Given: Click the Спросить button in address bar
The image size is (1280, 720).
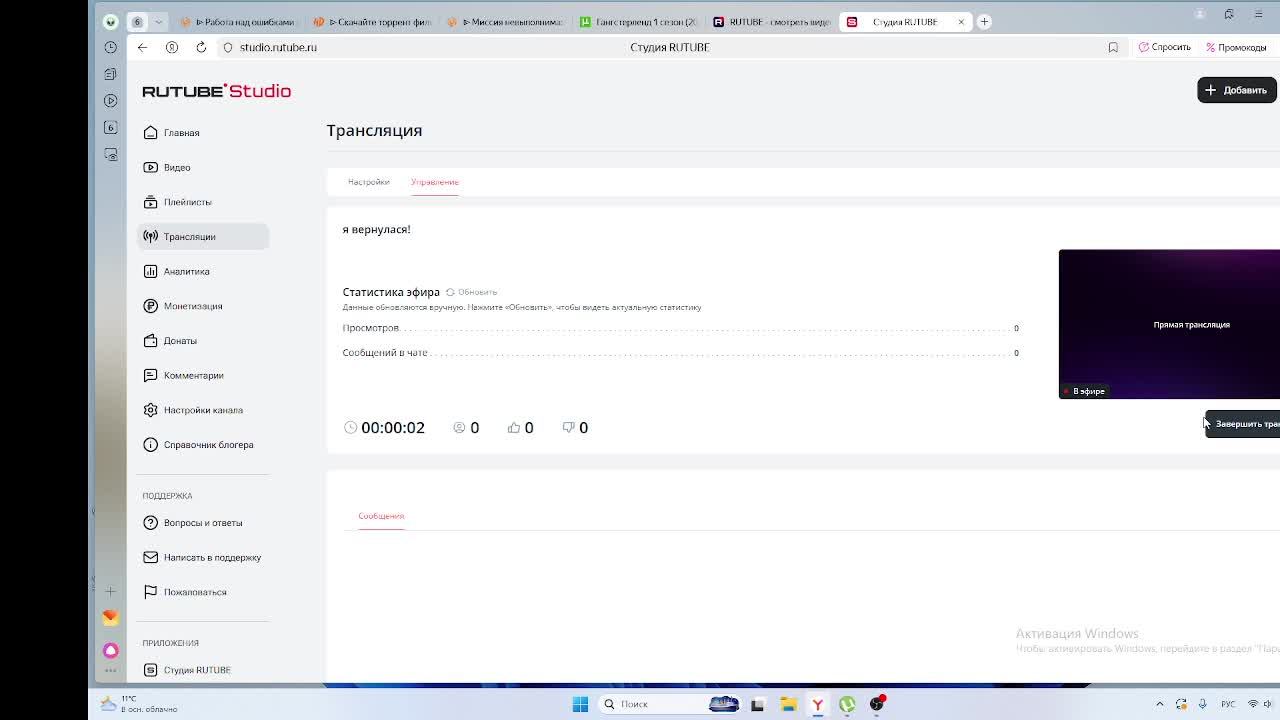Looking at the screenshot, I should [x=1165, y=47].
